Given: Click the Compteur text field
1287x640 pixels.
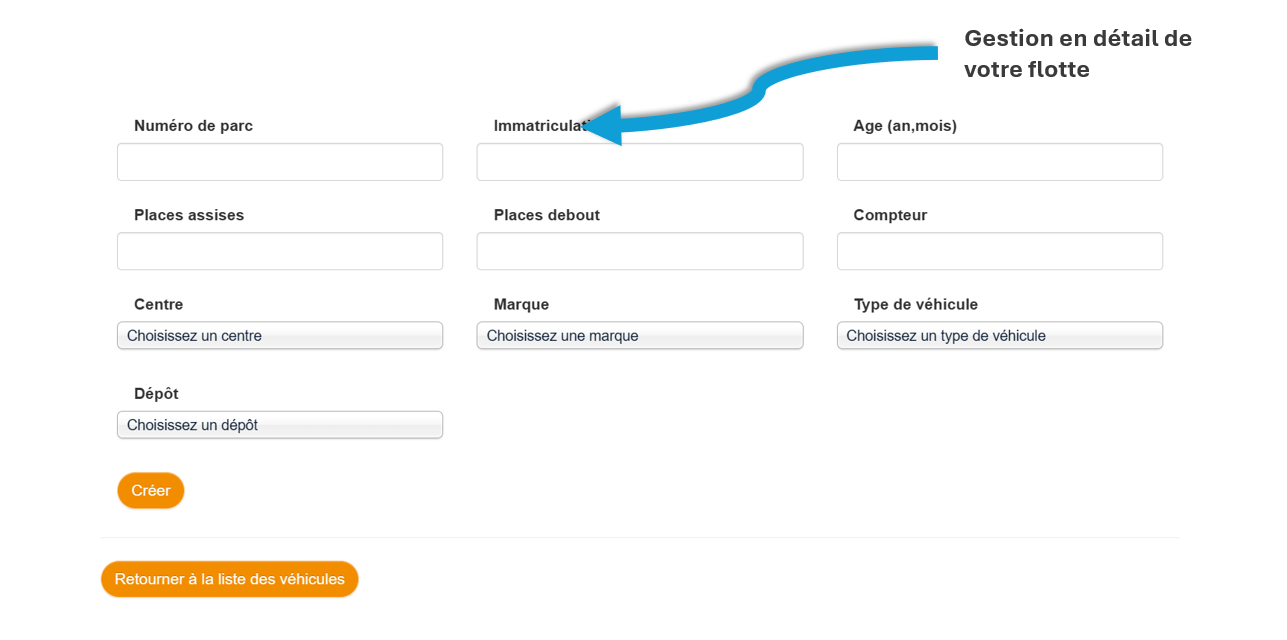Looking at the screenshot, I should tap(1000, 251).
